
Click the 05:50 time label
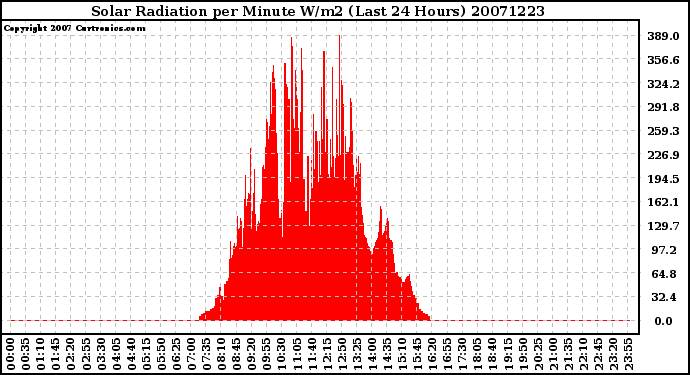click(x=161, y=354)
